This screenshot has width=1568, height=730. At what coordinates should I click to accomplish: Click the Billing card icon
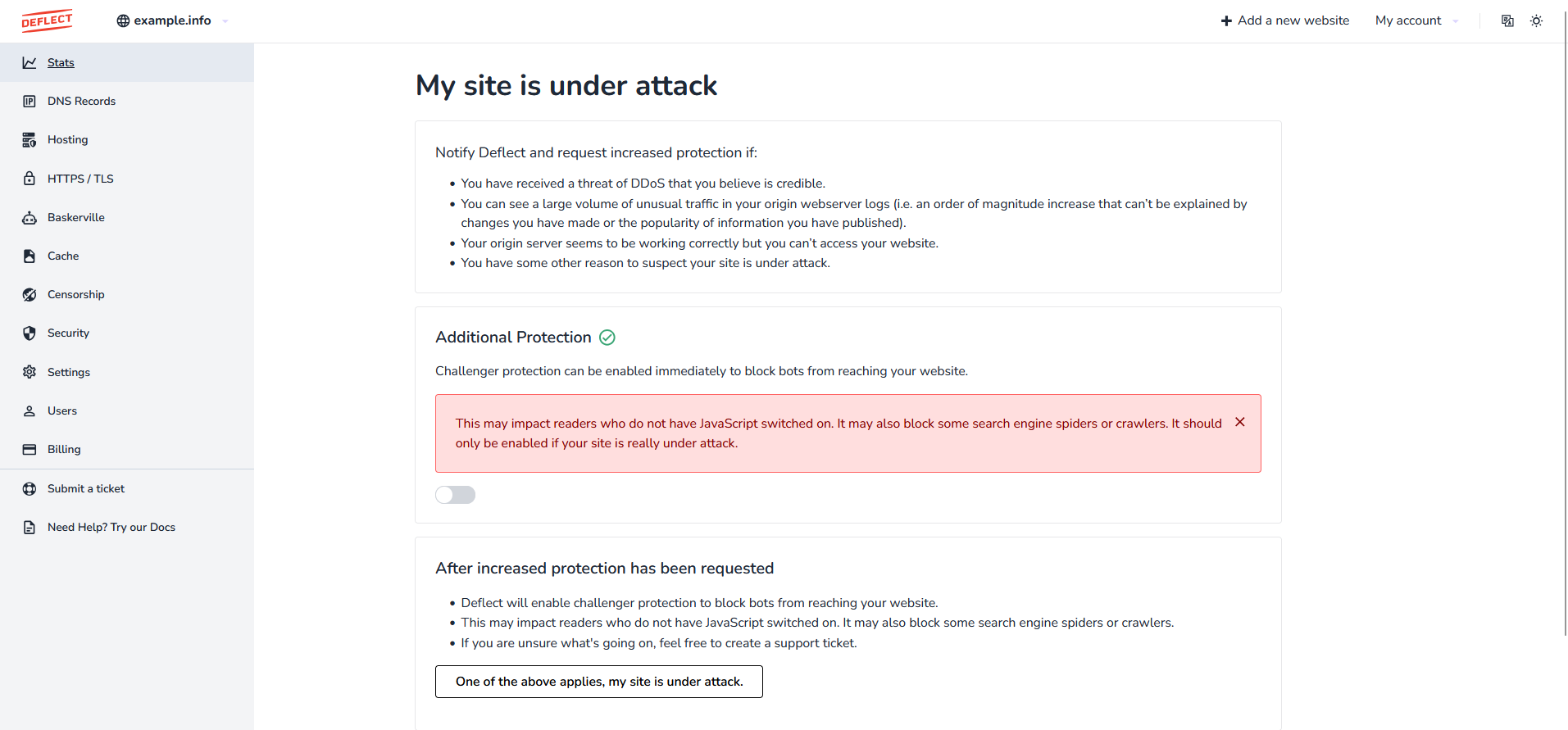pos(30,450)
